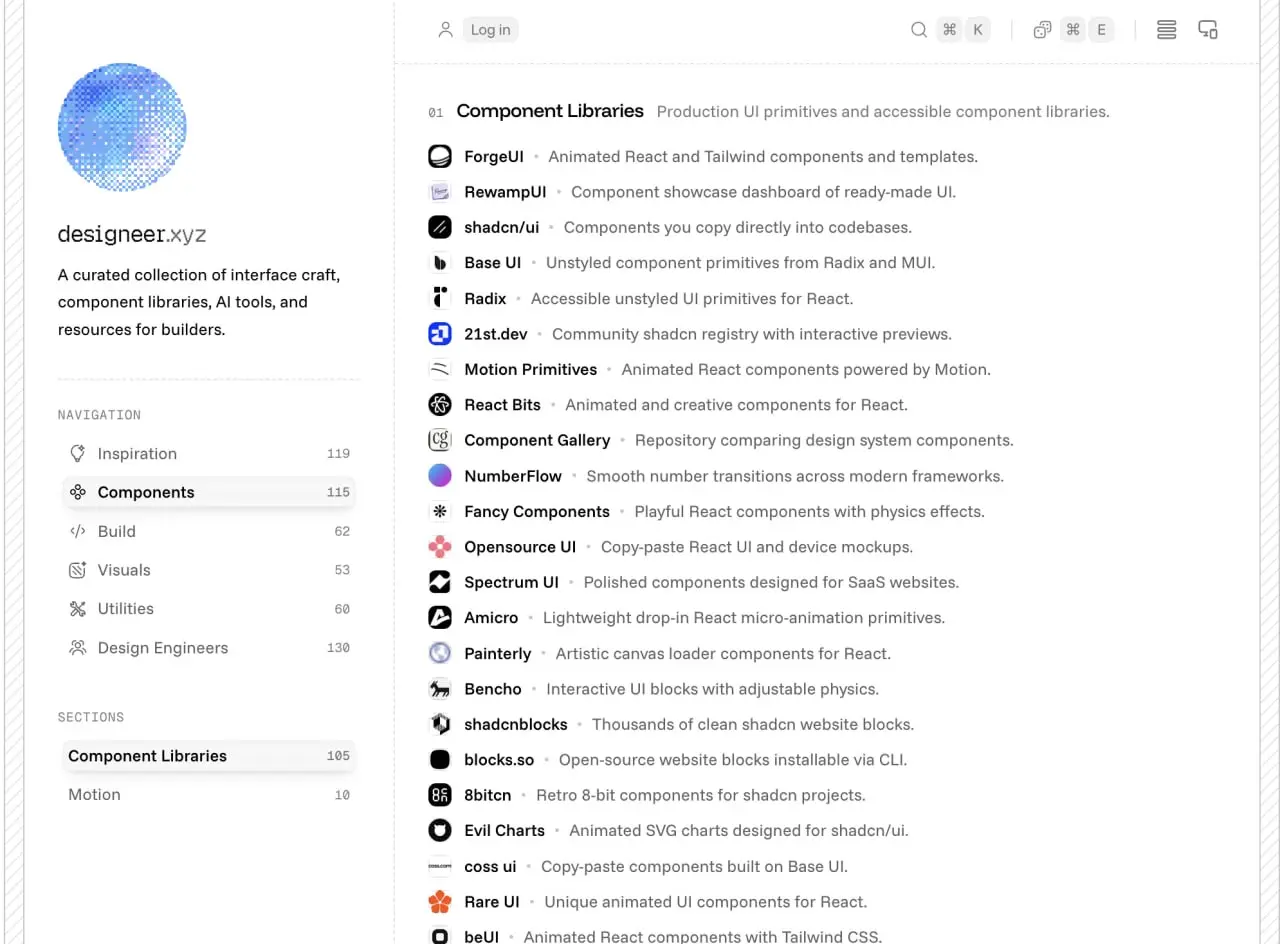The image size is (1280, 944).
Task: Click the monitor and phone device icon
Action: [x=1208, y=30]
